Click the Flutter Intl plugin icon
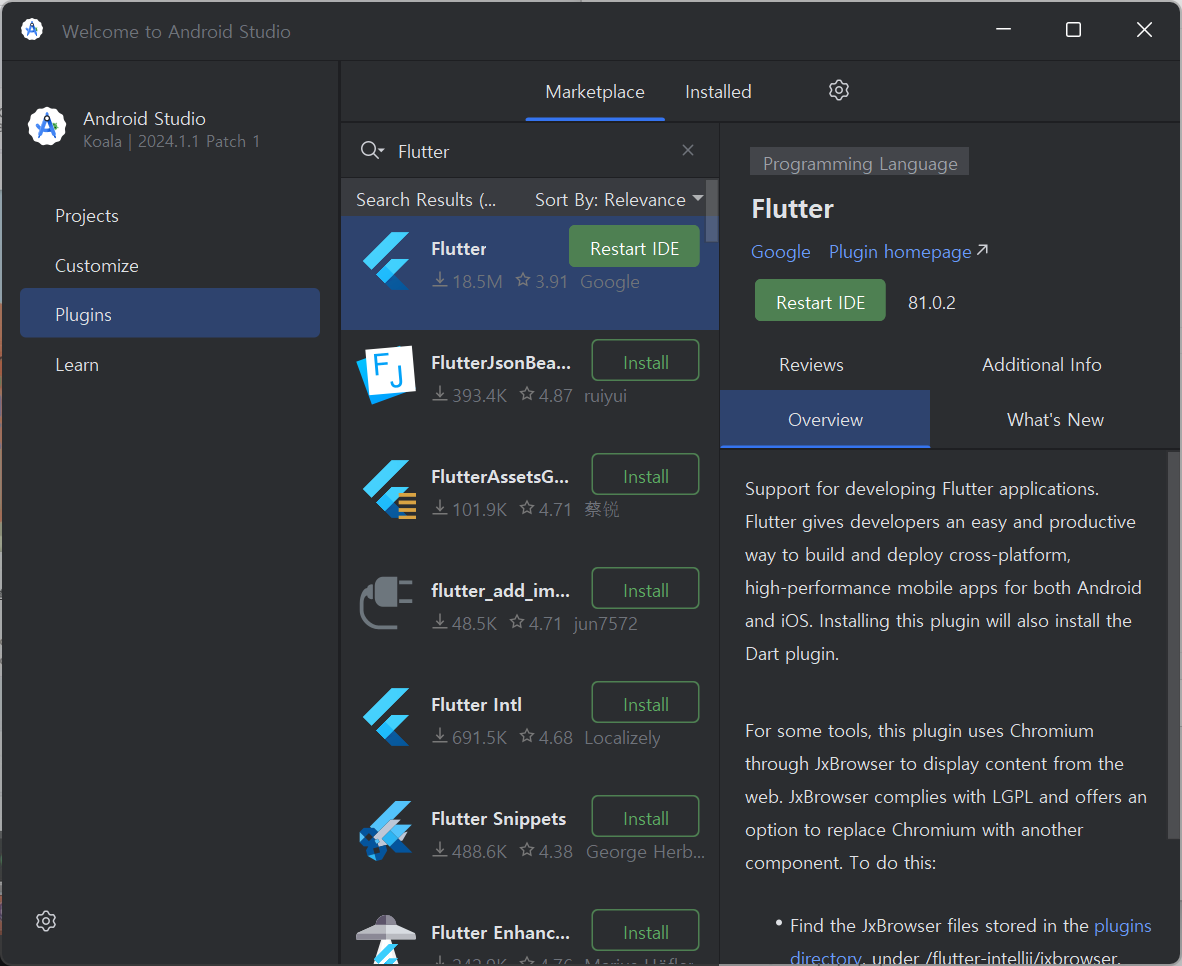 387,717
